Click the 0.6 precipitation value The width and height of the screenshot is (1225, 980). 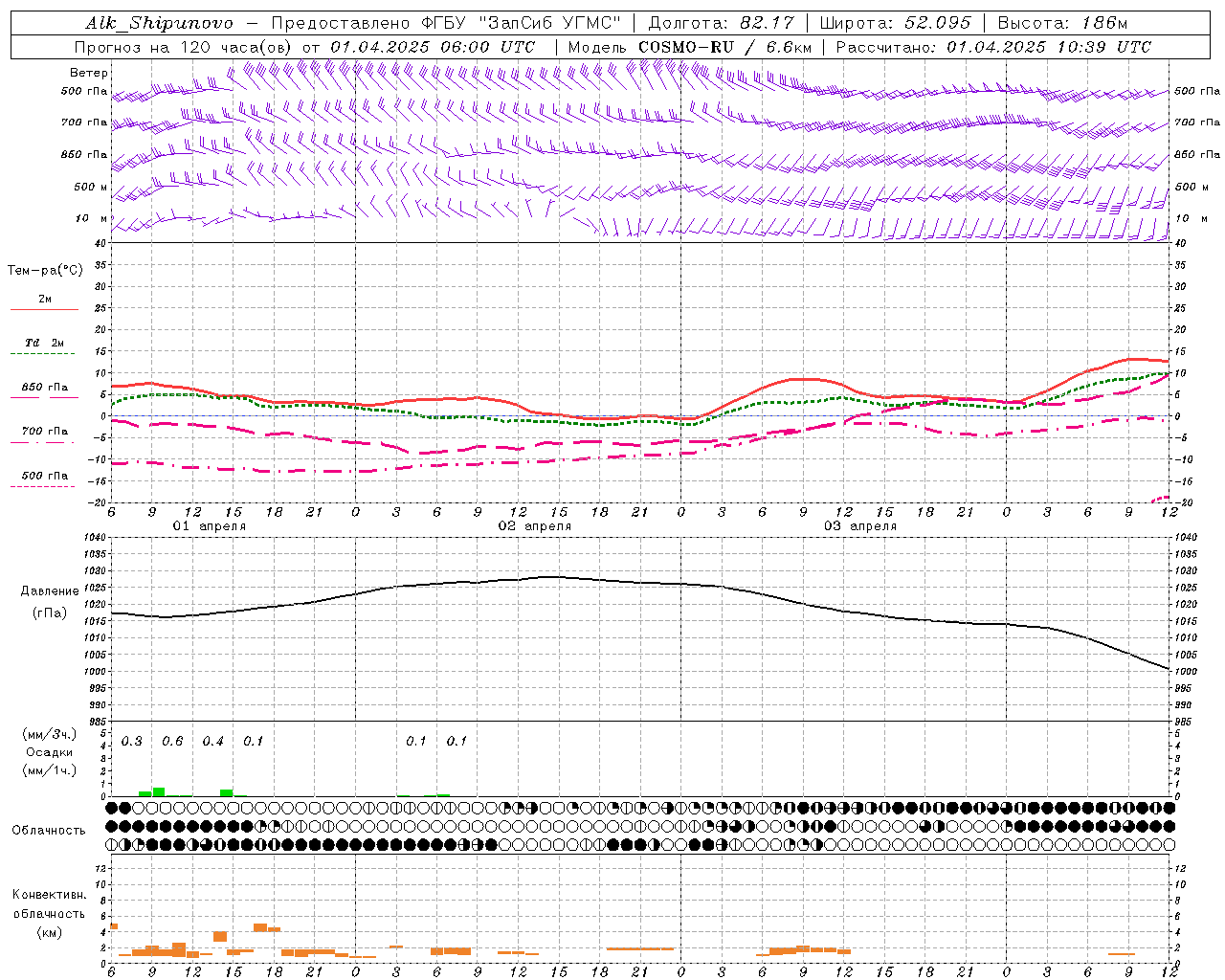tap(172, 742)
